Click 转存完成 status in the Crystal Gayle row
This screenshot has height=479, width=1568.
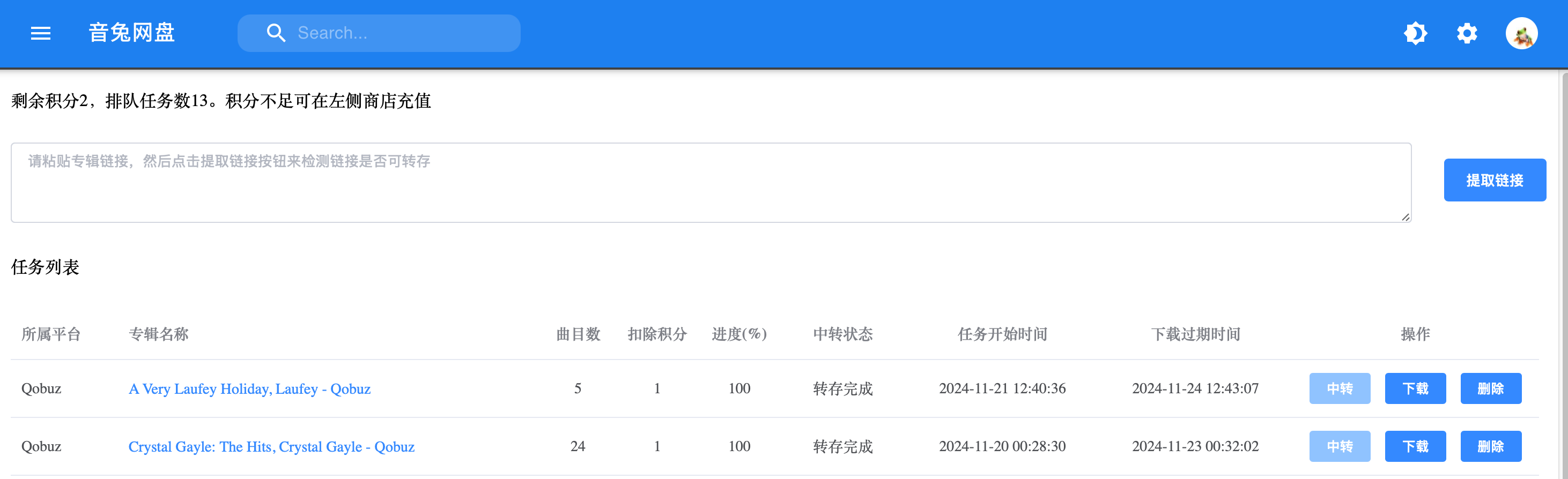click(x=843, y=447)
